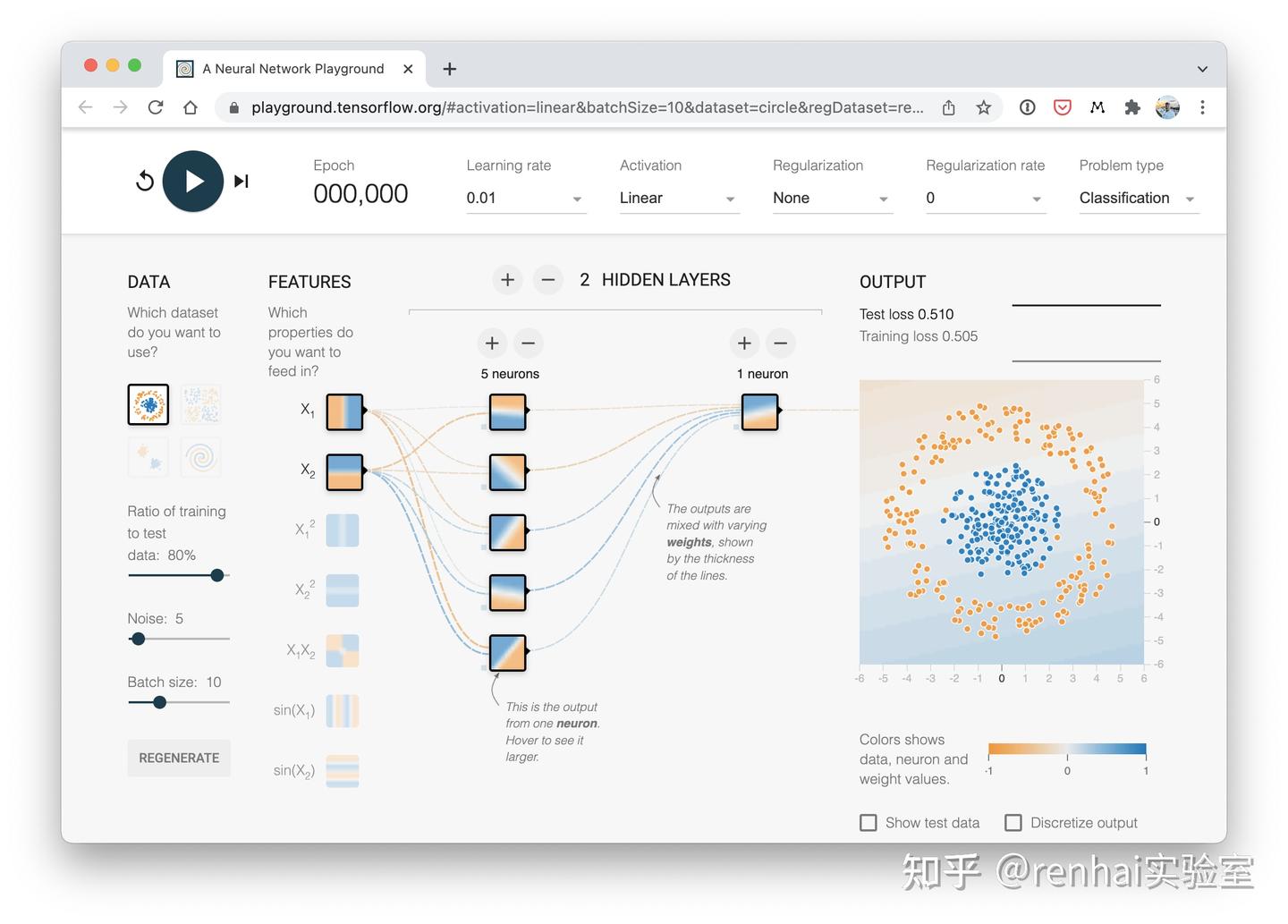This screenshot has height=924, width=1288.
Task: Share this page via share icon
Action: point(949,107)
